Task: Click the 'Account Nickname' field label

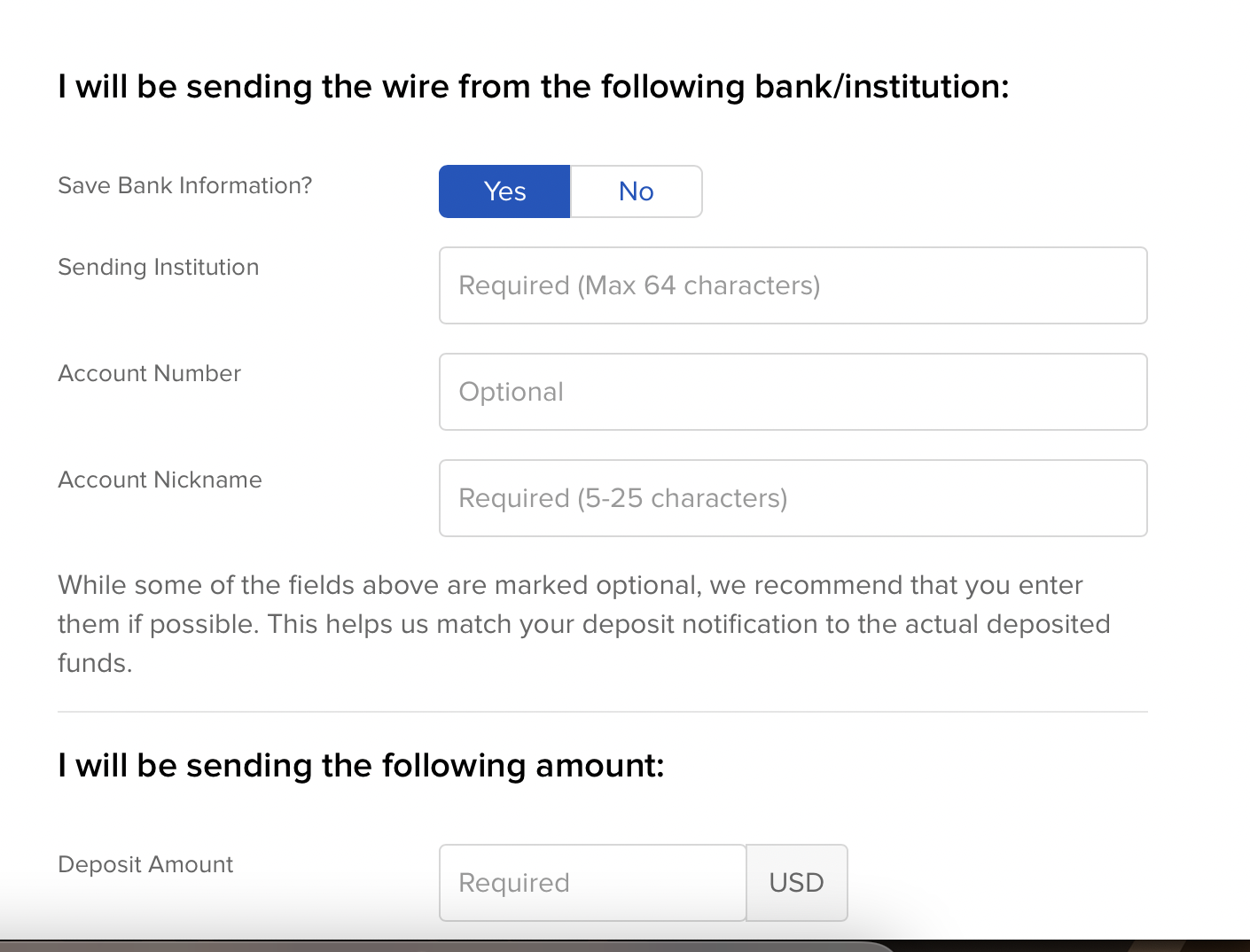Action: (160, 480)
